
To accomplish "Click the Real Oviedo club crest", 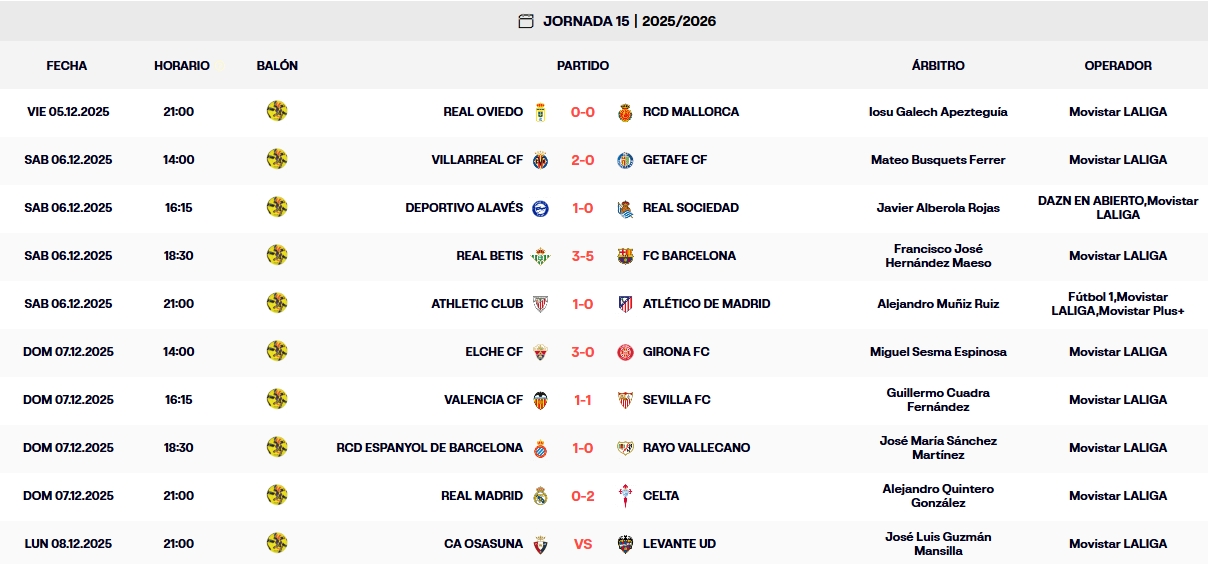I will [x=540, y=112].
